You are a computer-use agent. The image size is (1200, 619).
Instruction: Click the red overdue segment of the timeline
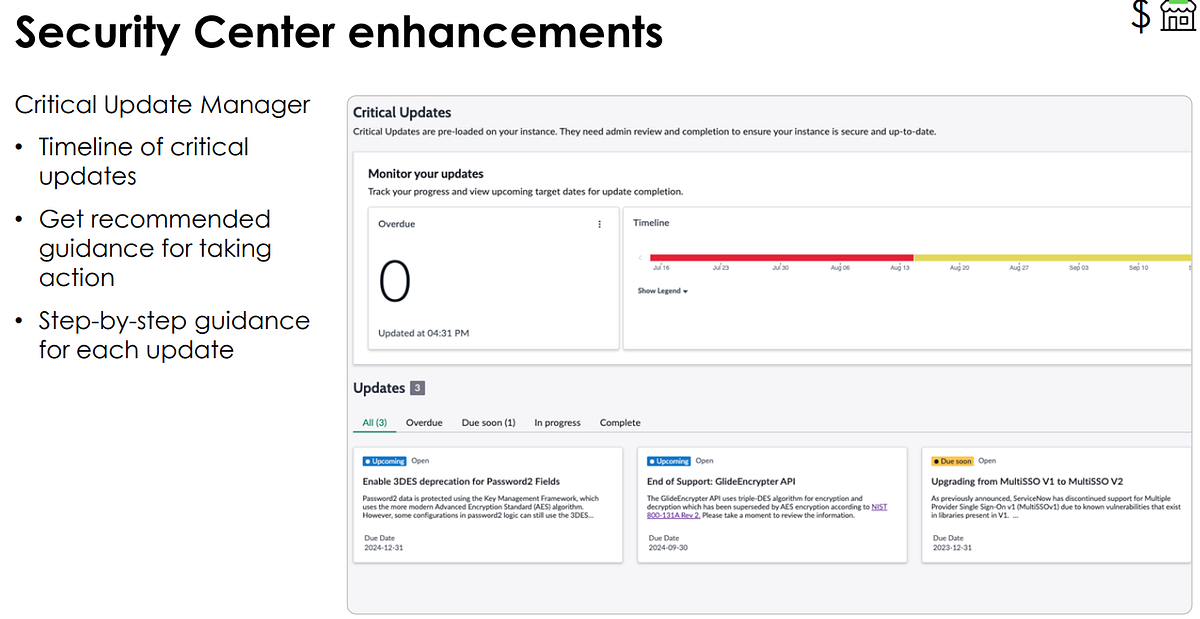coord(780,256)
